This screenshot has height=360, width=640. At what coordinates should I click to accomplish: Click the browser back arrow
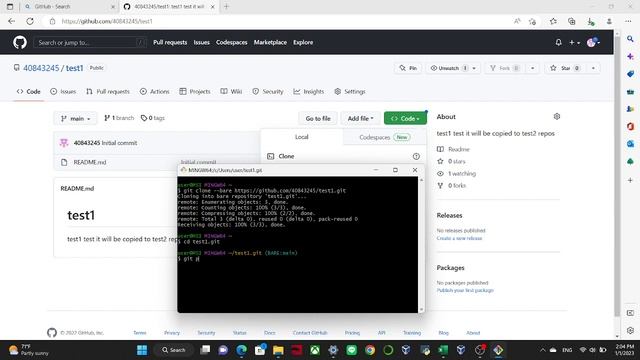[11, 21]
